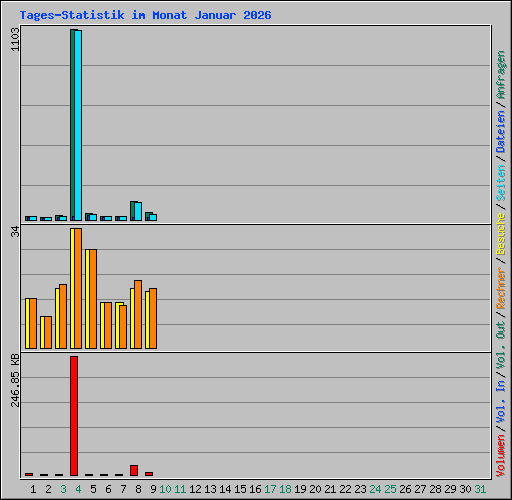Click the orange hosts bar for day 9
Image resolution: width=512 pixels, height=500 pixels.
pyautogui.click(x=153, y=319)
